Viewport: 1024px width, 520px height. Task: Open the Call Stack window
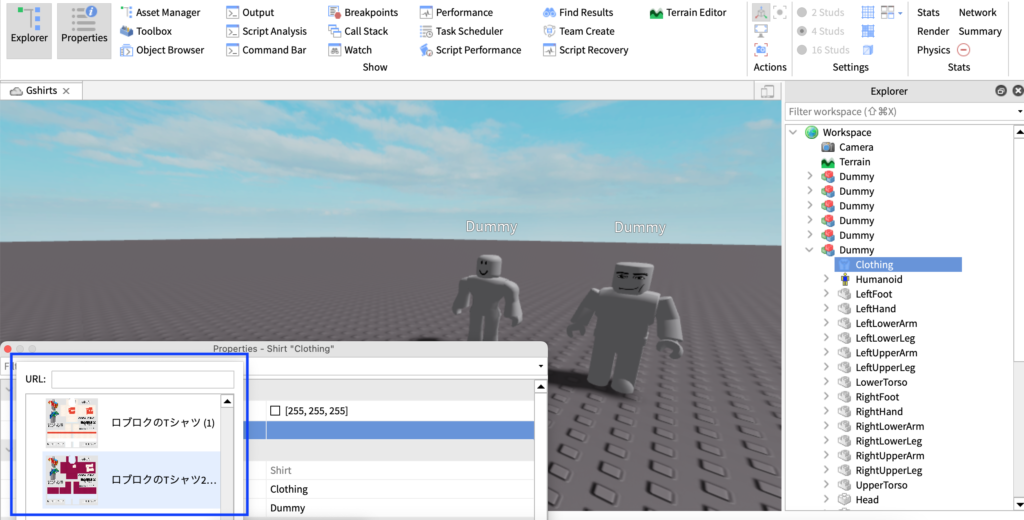coord(358,31)
